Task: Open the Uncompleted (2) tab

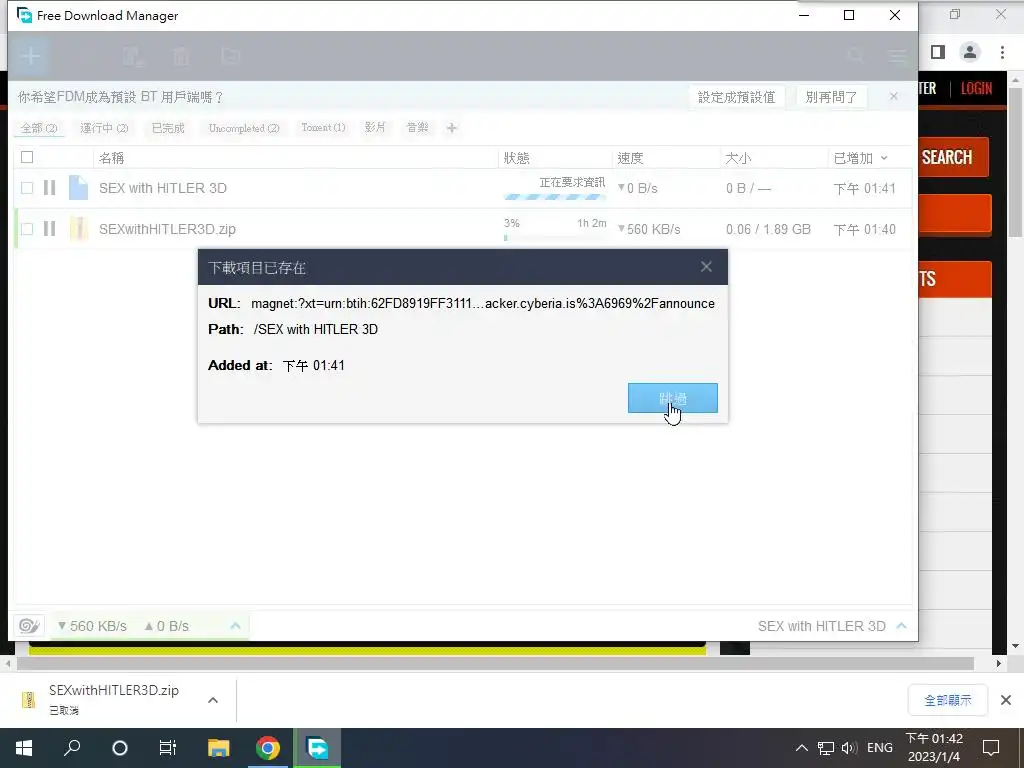Action: [244, 128]
